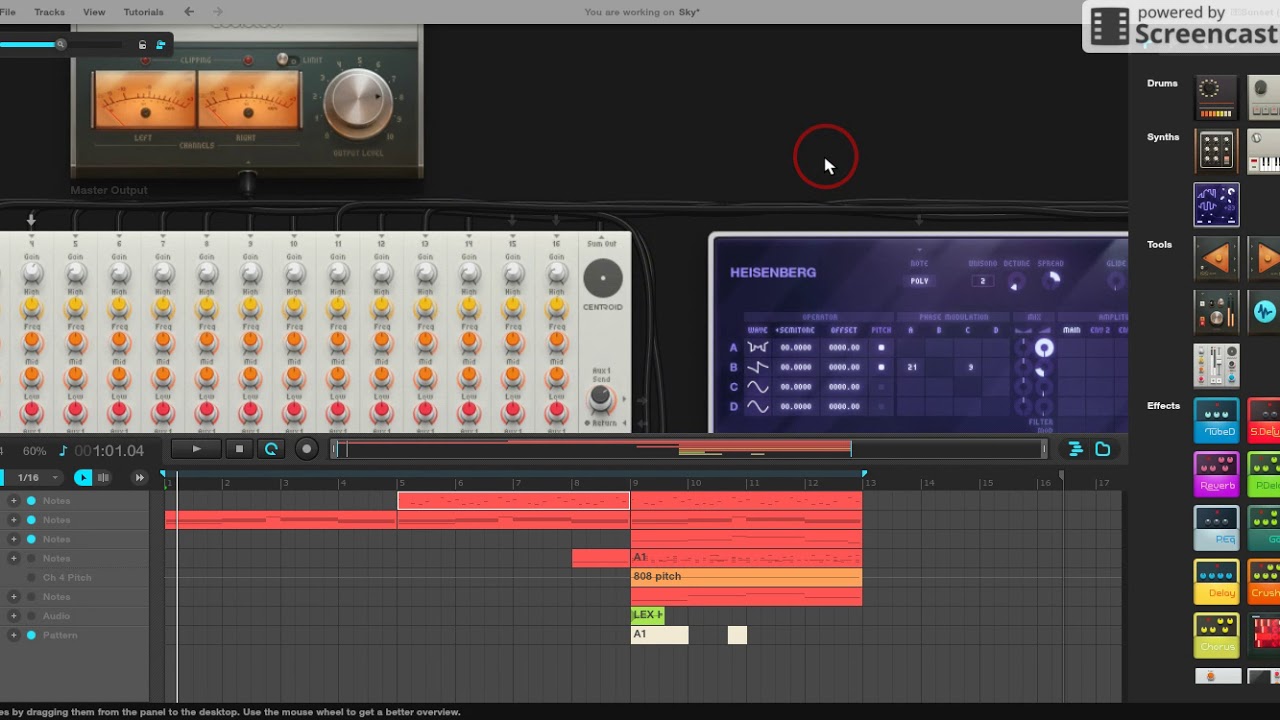Click the timeline folder icon

click(x=1103, y=449)
